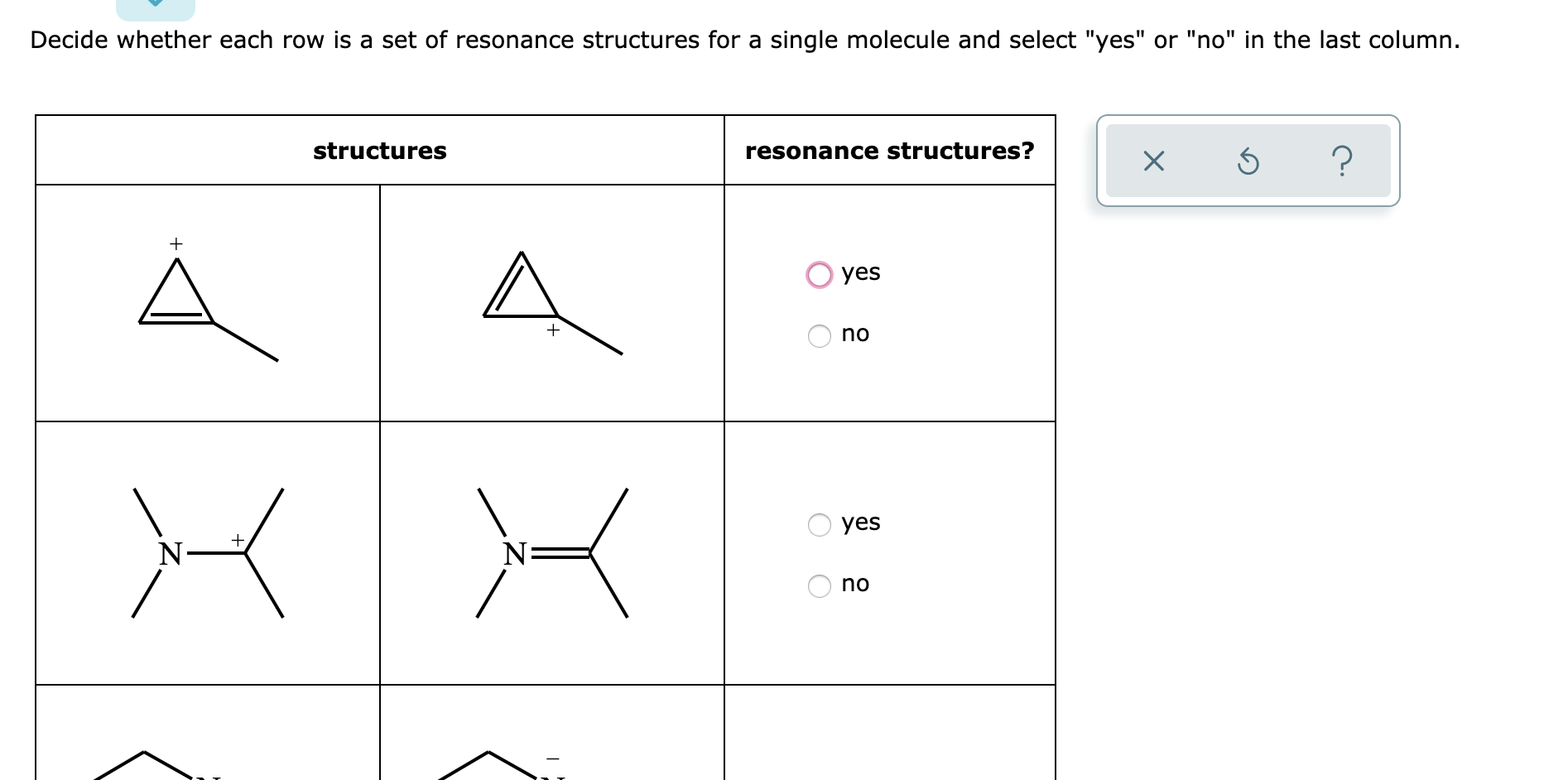Click the partially visible third-row structure
The height and width of the screenshot is (780, 1568).
tap(149, 762)
